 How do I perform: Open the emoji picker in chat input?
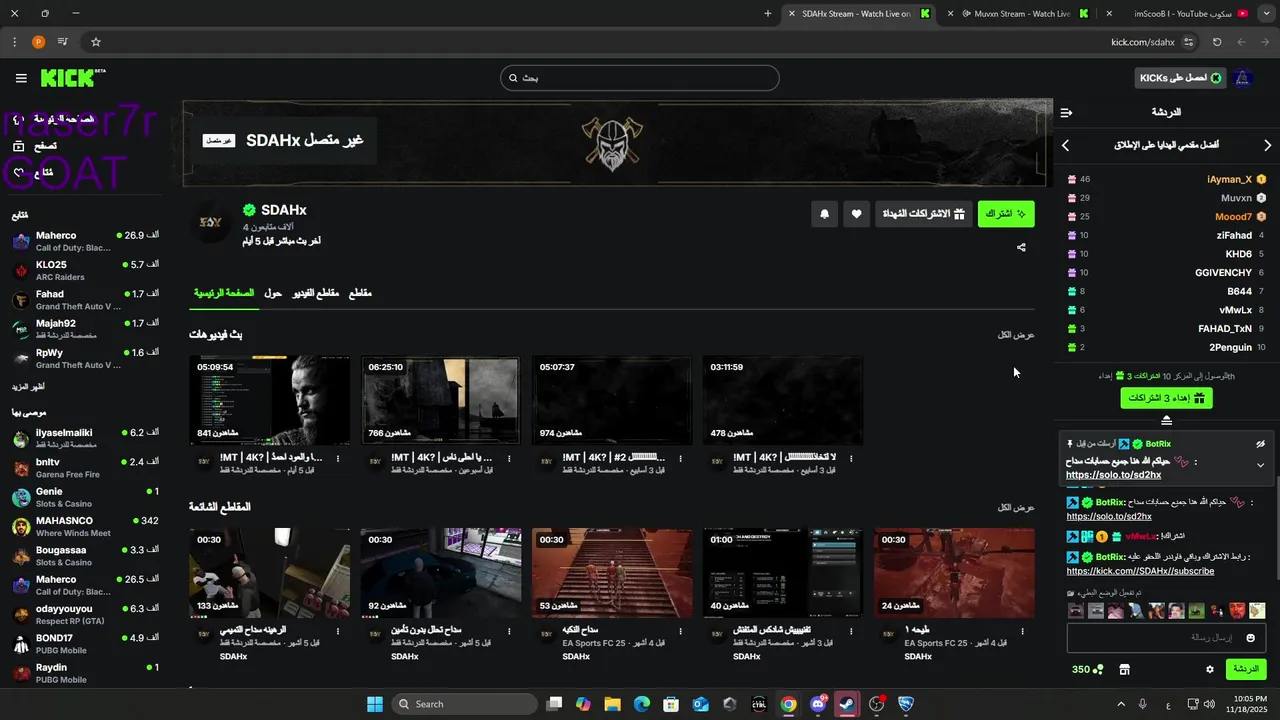pos(1250,637)
